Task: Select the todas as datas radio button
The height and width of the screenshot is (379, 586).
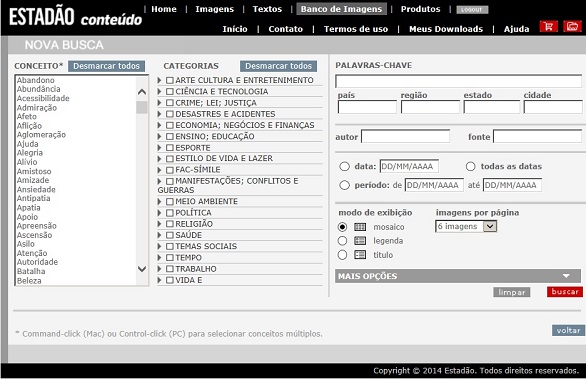Action: click(471, 166)
